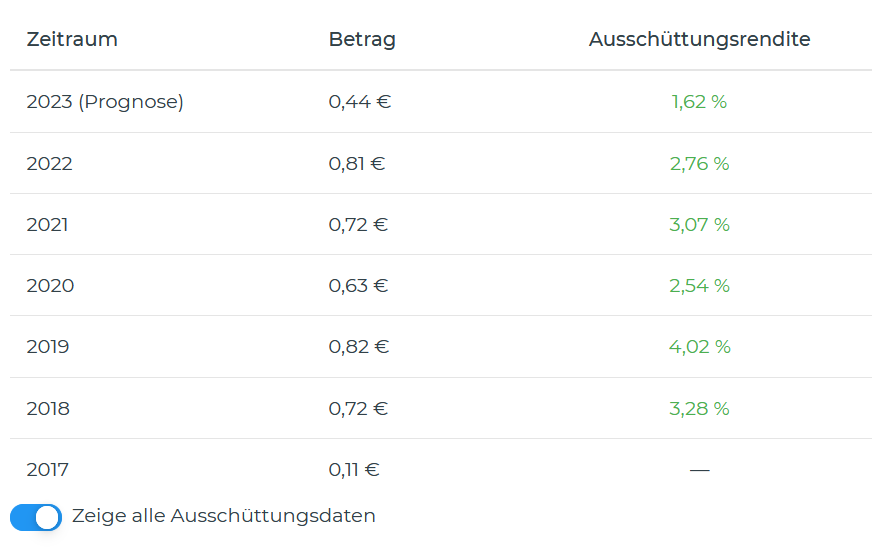Click the Ausschüttungsrendite column header

(699, 40)
